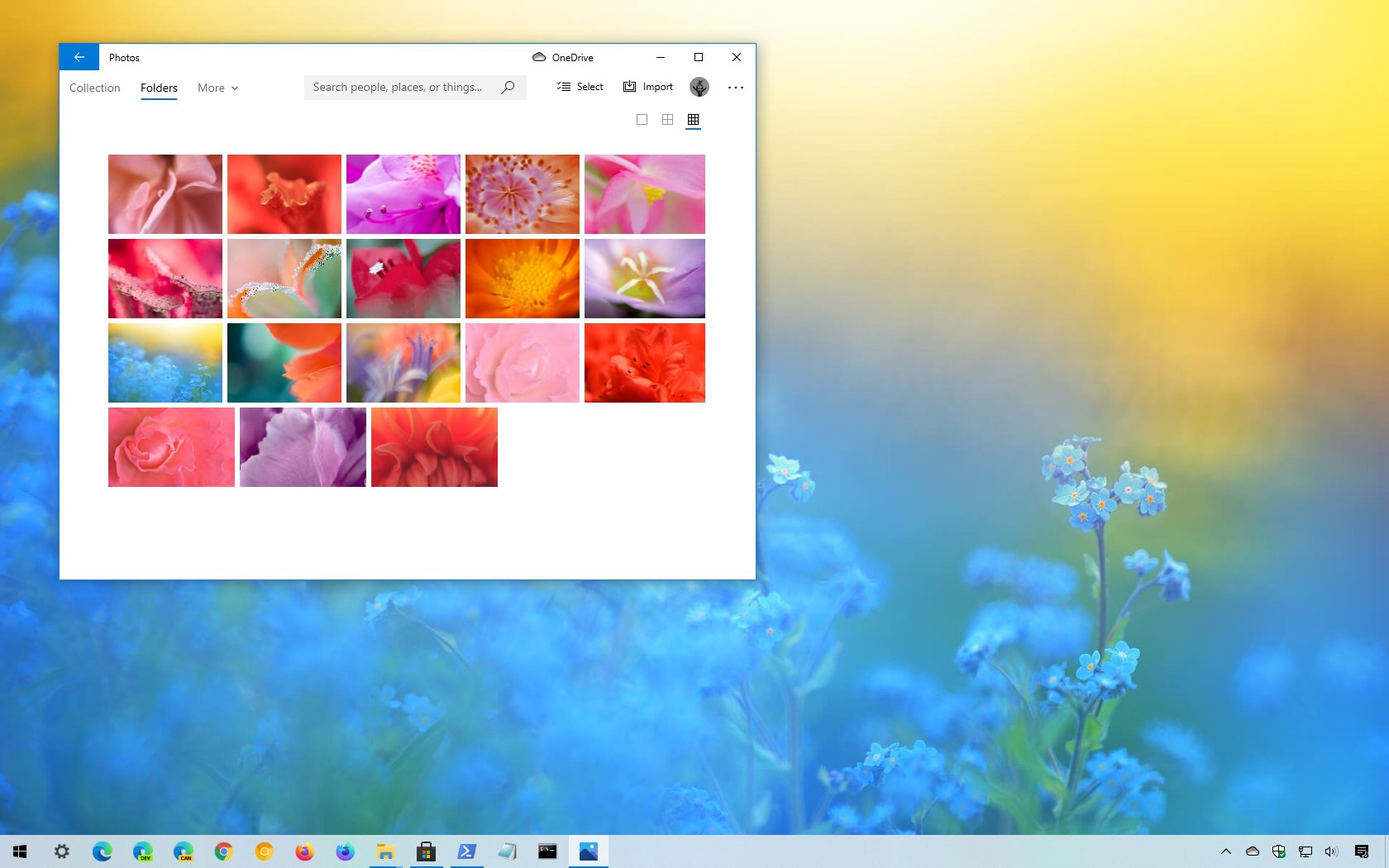Switch to the Folders tab
Screen dimensions: 1389x868
click(x=159, y=88)
